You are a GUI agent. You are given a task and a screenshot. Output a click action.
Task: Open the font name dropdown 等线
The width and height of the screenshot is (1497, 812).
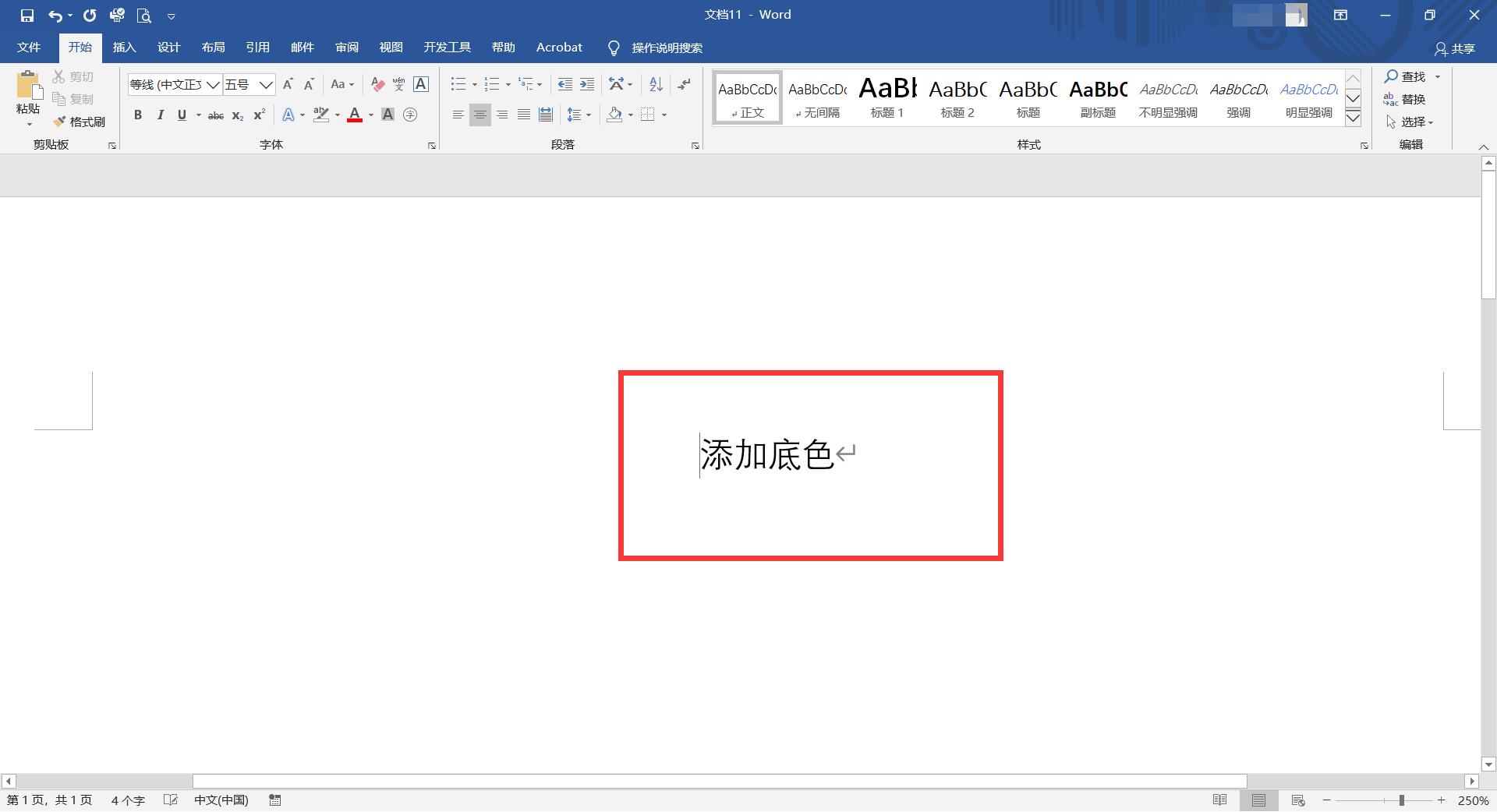213,85
